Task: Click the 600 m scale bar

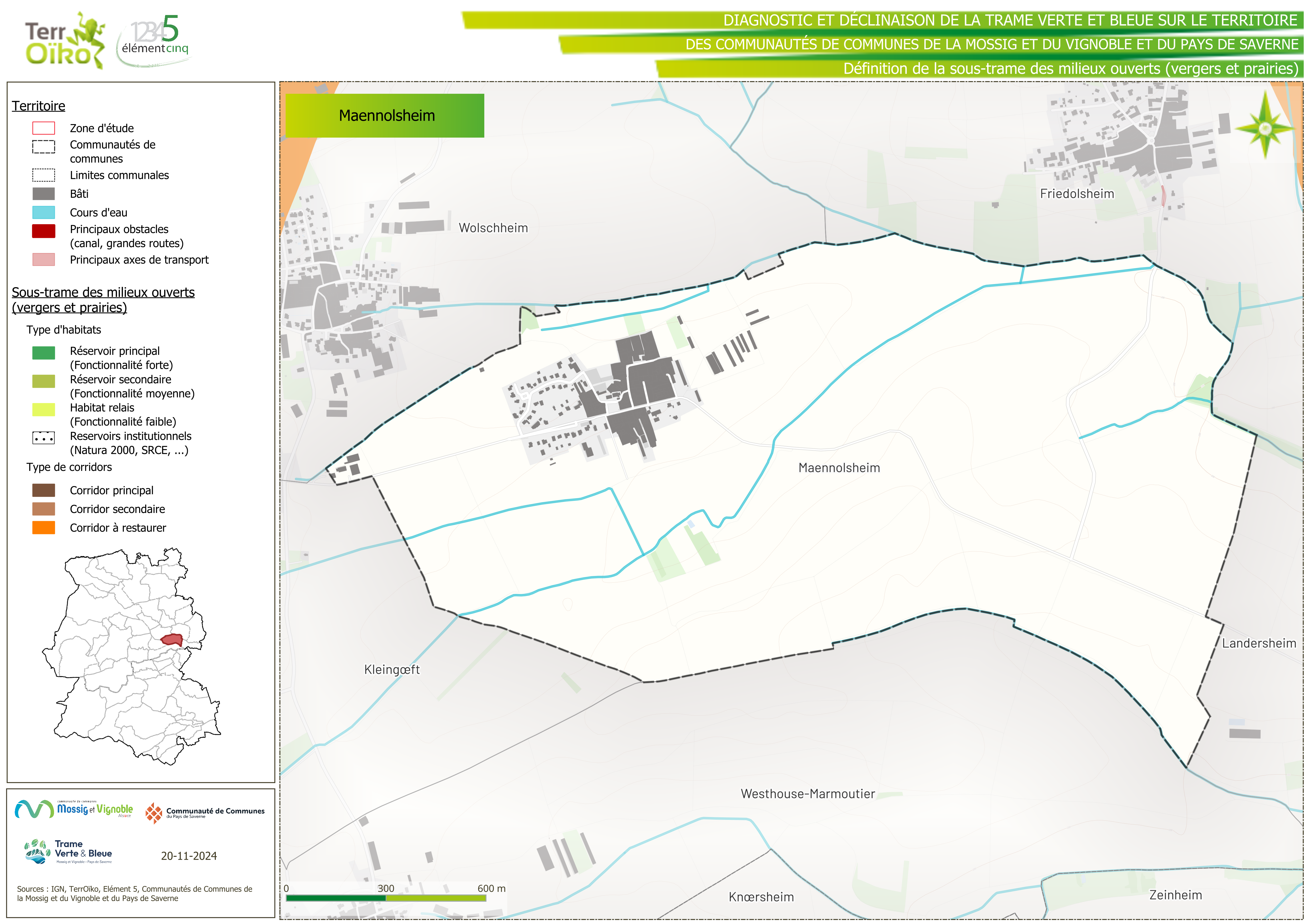Action: click(x=386, y=898)
